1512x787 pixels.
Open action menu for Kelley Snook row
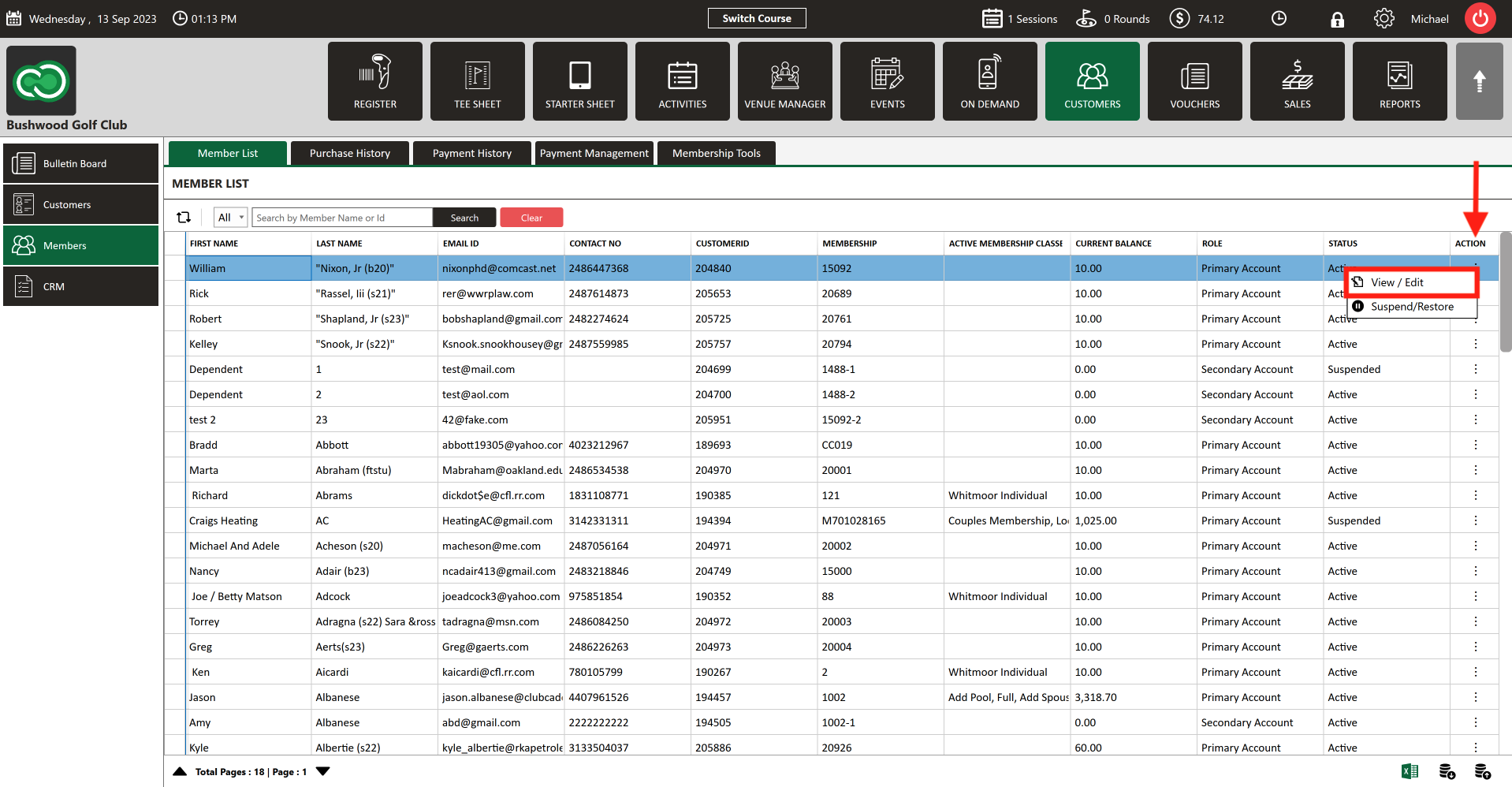click(1475, 344)
